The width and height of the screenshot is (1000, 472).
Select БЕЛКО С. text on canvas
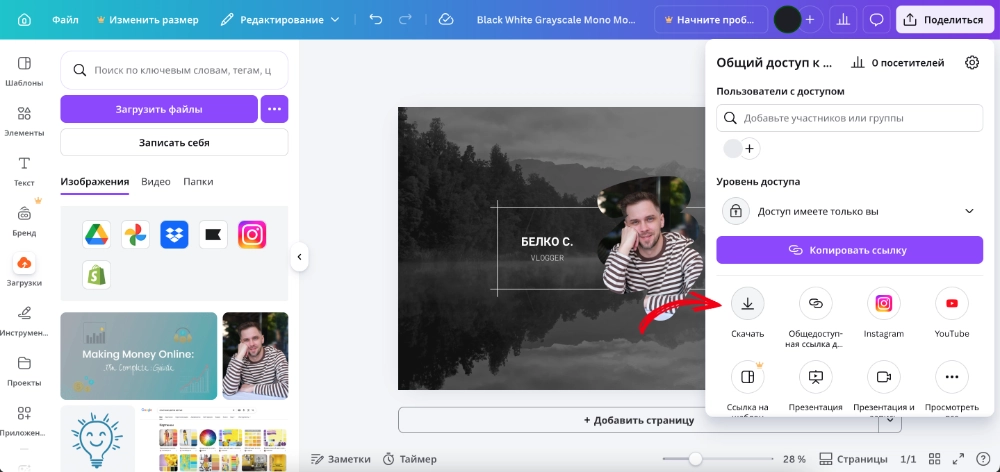[x=547, y=242]
